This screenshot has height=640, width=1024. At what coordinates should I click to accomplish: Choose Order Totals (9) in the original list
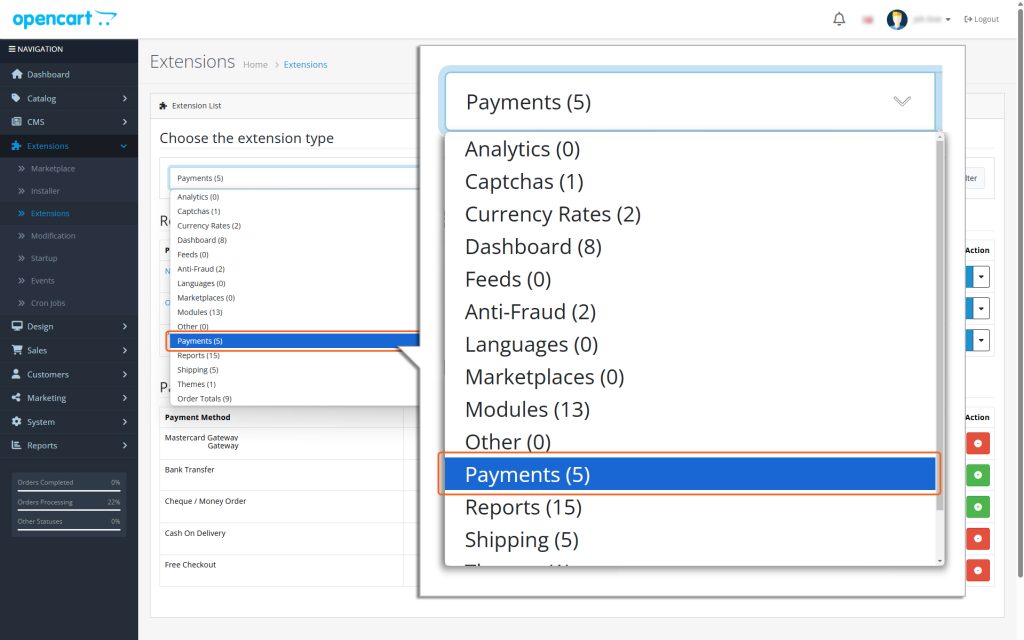204,398
